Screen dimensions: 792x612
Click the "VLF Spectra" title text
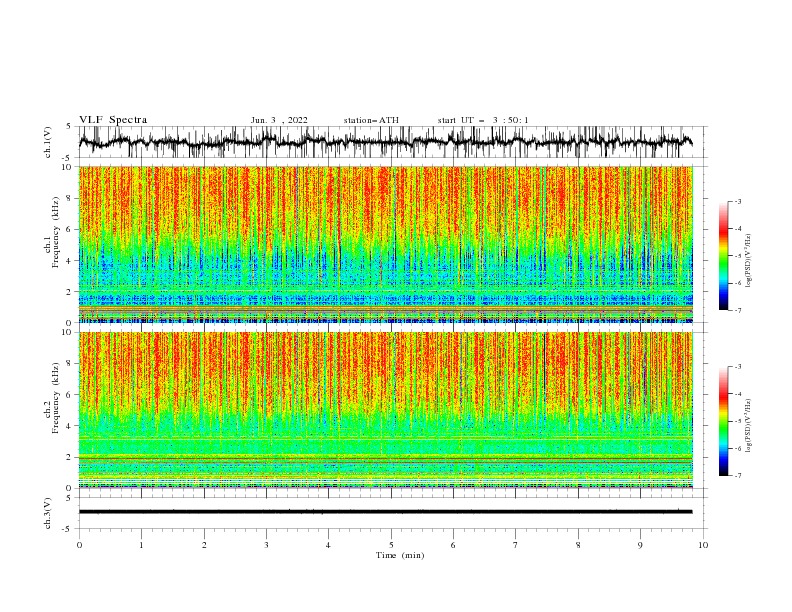113,120
